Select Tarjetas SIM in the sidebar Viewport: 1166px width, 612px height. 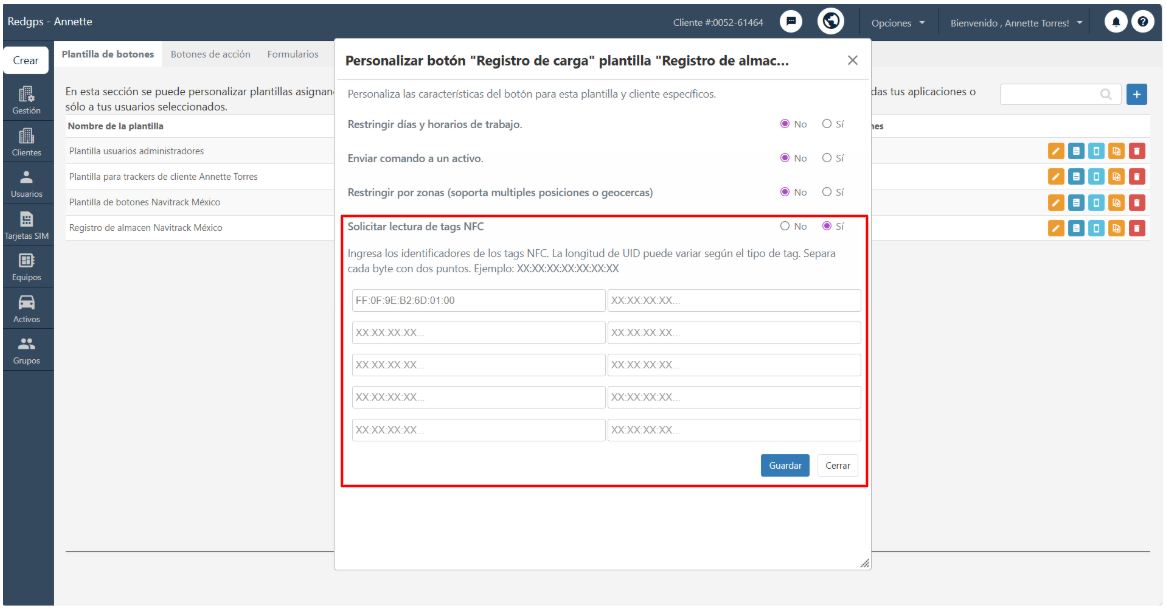click(26, 225)
